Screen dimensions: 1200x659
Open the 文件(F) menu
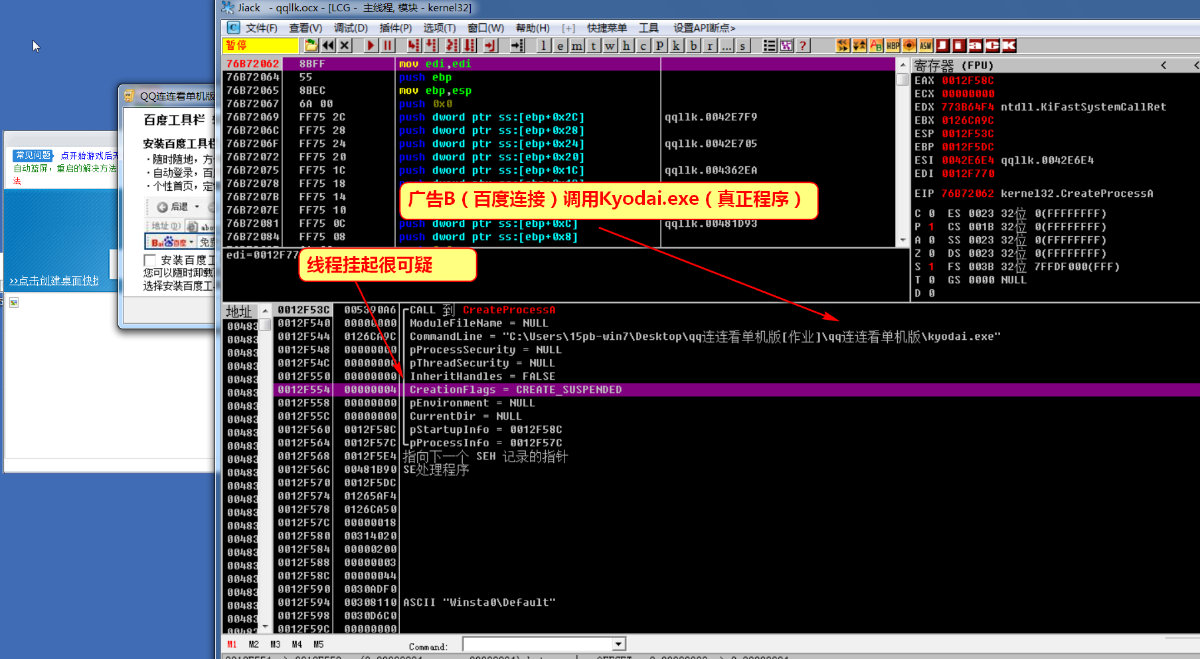click(x=262, y=28)
